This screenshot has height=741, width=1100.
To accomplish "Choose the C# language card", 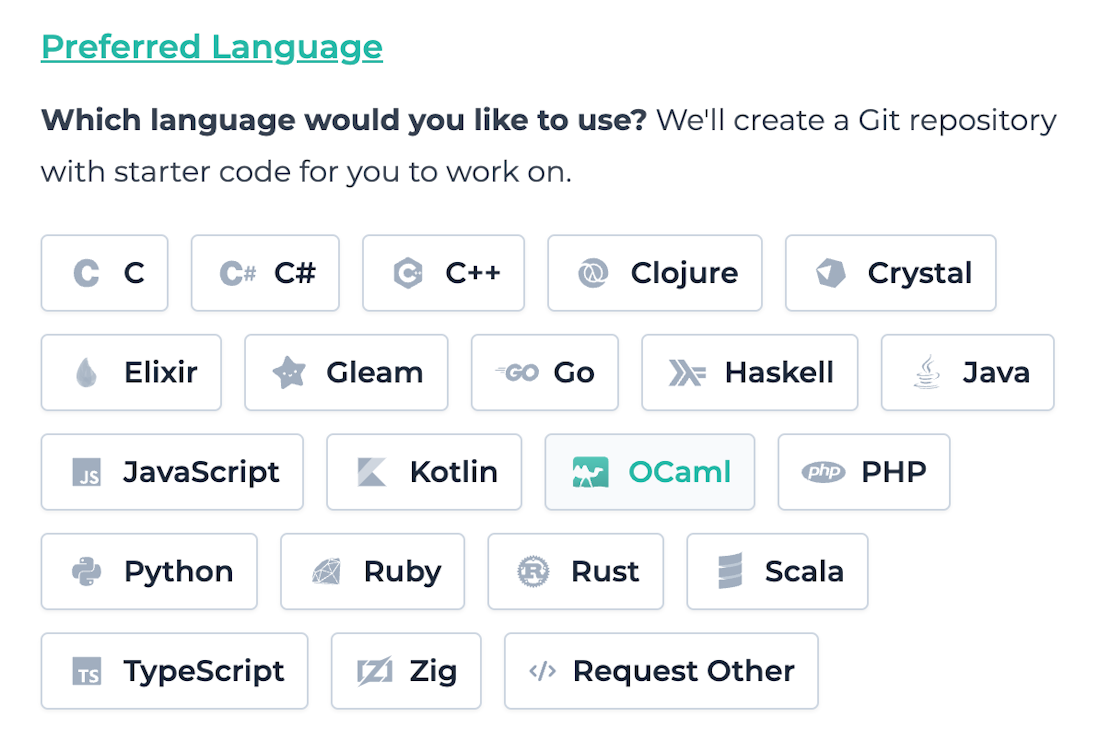I will (x=265, y=272).
